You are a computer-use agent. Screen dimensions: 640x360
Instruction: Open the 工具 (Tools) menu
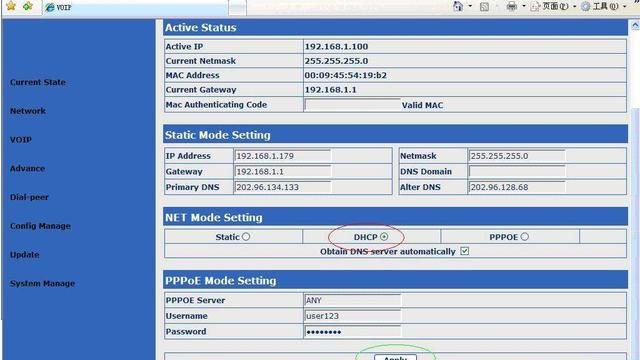603,6
